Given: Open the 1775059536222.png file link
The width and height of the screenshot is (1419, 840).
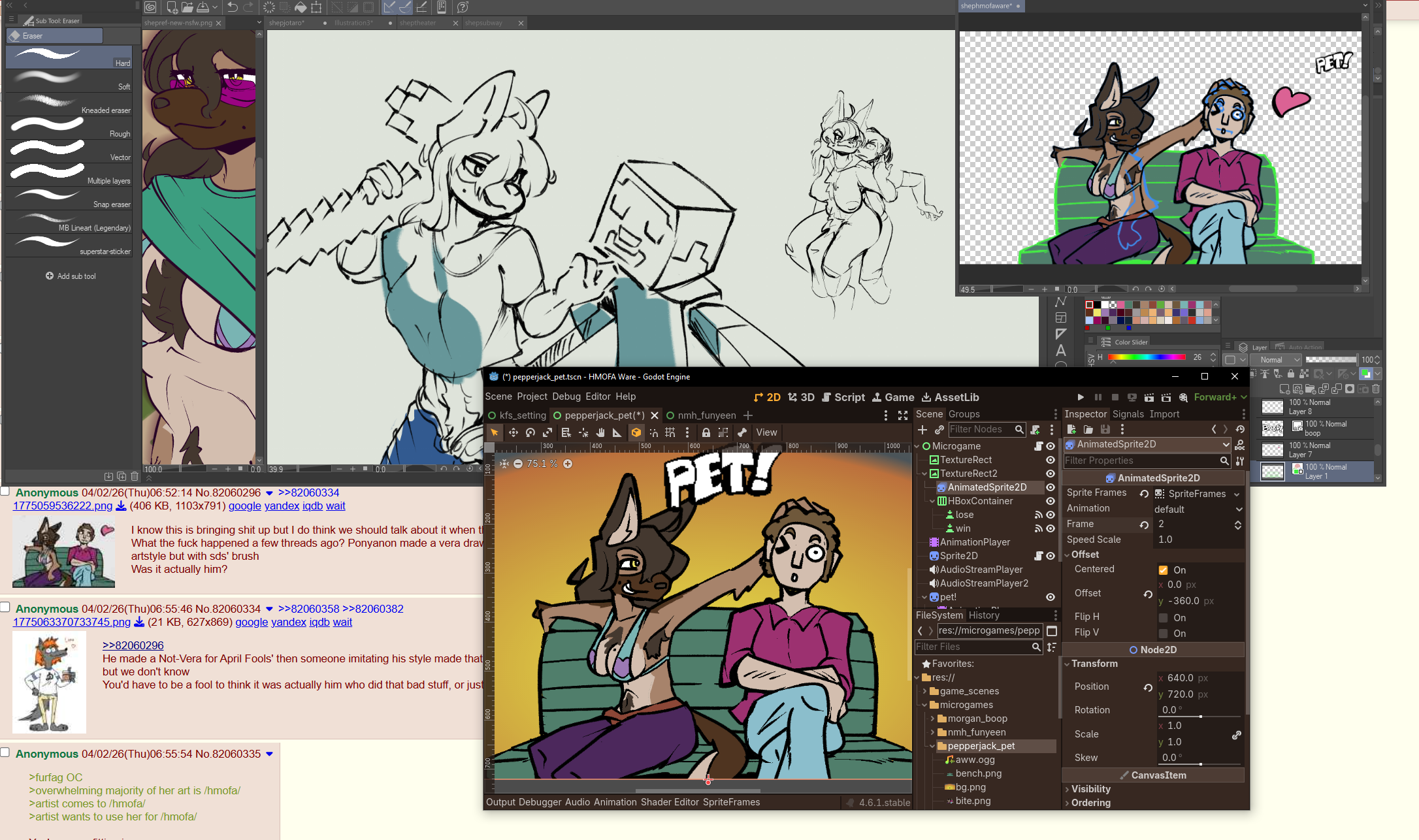Looking at the screenshot, I should tap(63, 506).
